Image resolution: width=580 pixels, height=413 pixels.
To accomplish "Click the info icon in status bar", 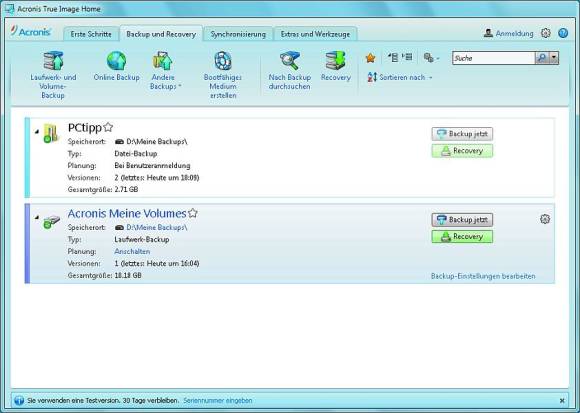I will pos(19,400).
